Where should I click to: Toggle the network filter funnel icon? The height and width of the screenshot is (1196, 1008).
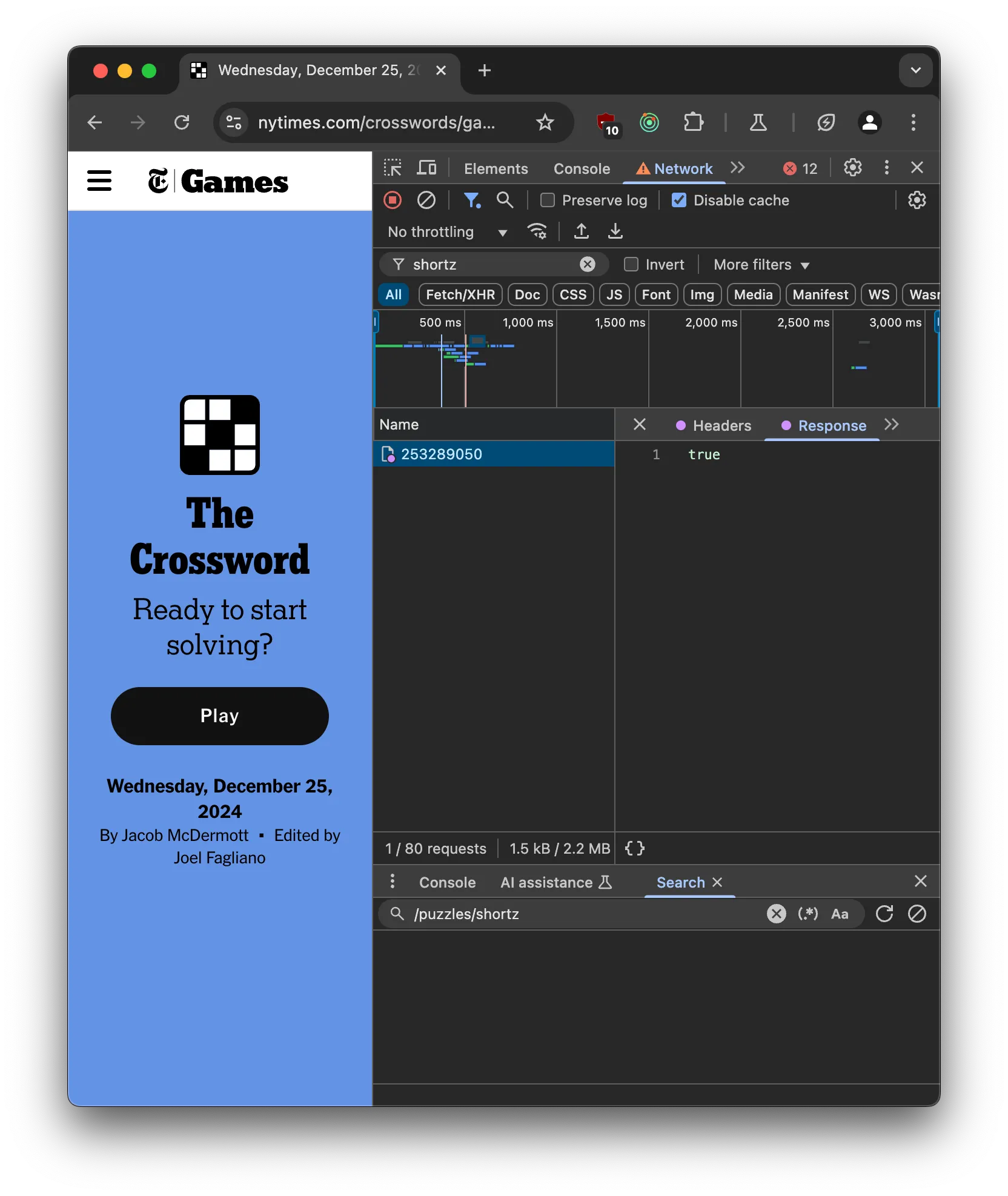(x=472, y=200)
